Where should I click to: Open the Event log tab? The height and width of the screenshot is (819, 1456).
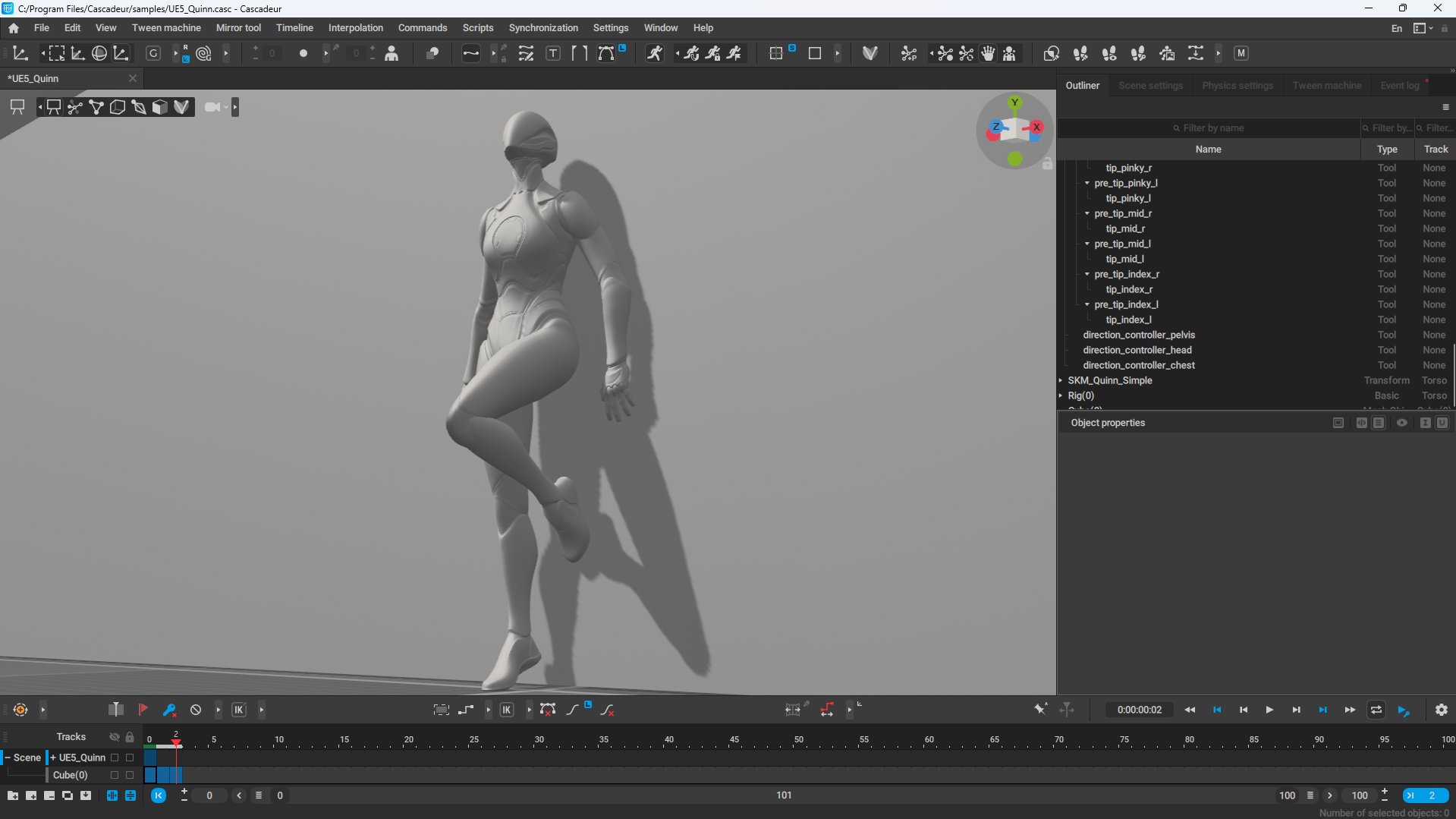click(1400, 86)
